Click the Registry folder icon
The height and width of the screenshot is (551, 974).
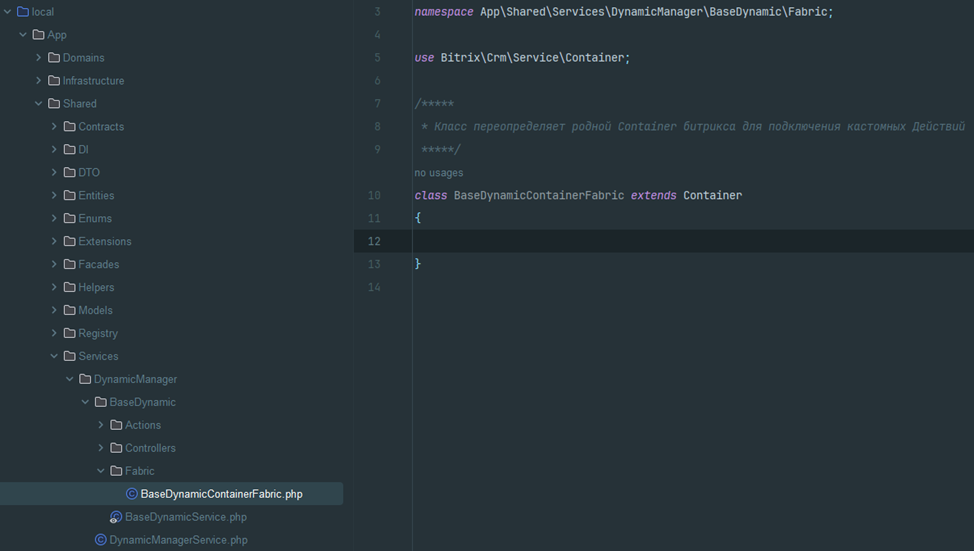[x=70, y=334]
